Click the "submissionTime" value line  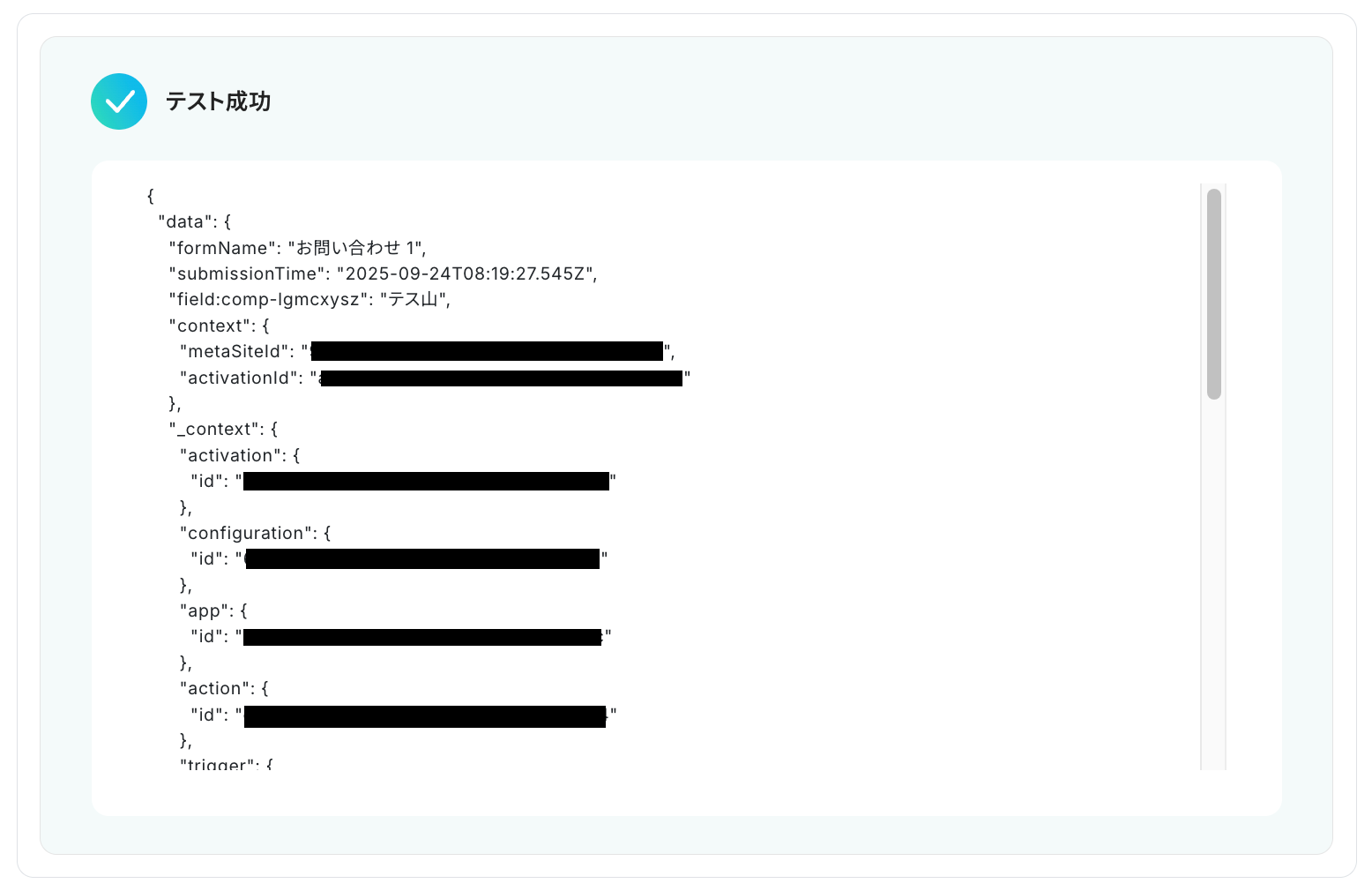pyautogui.click(x=383, y=273)
